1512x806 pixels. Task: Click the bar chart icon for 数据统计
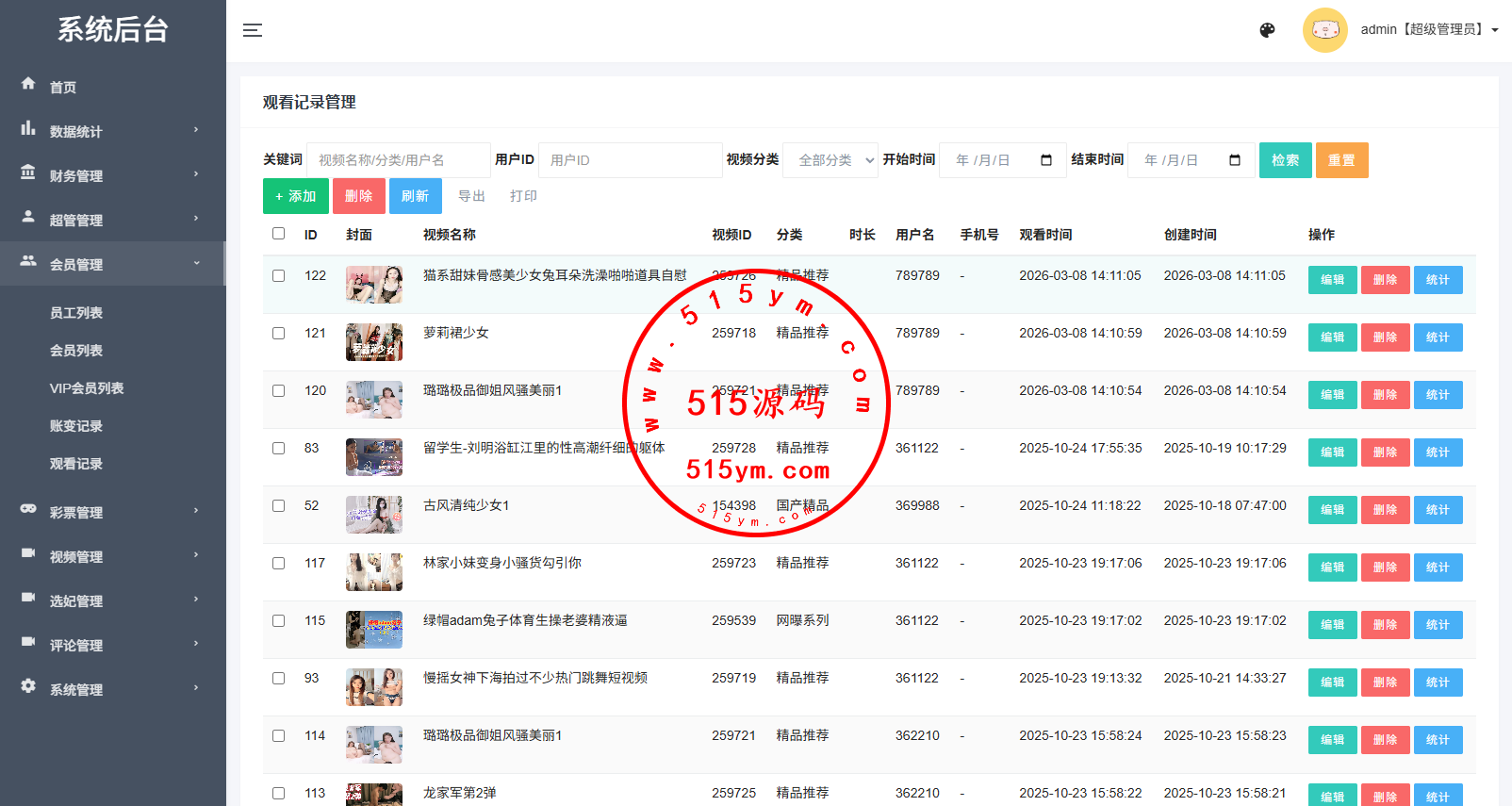coord(28,128)
